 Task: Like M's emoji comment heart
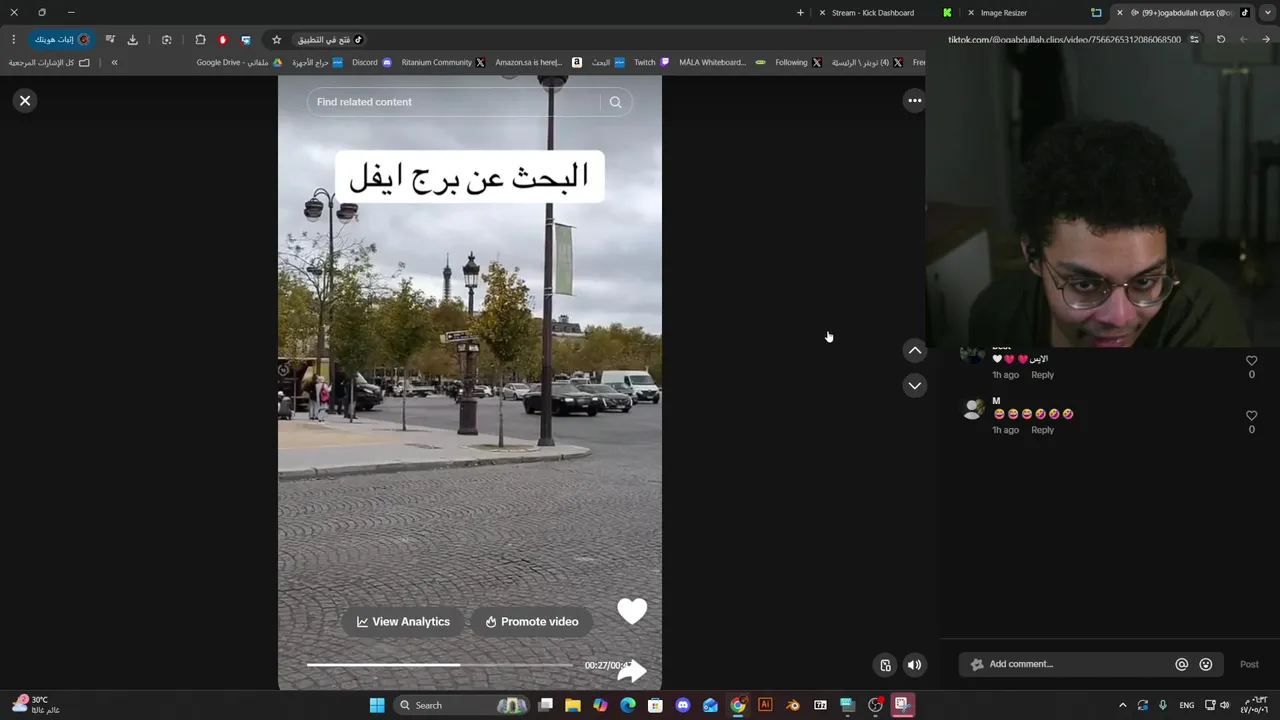[1251, 416]
